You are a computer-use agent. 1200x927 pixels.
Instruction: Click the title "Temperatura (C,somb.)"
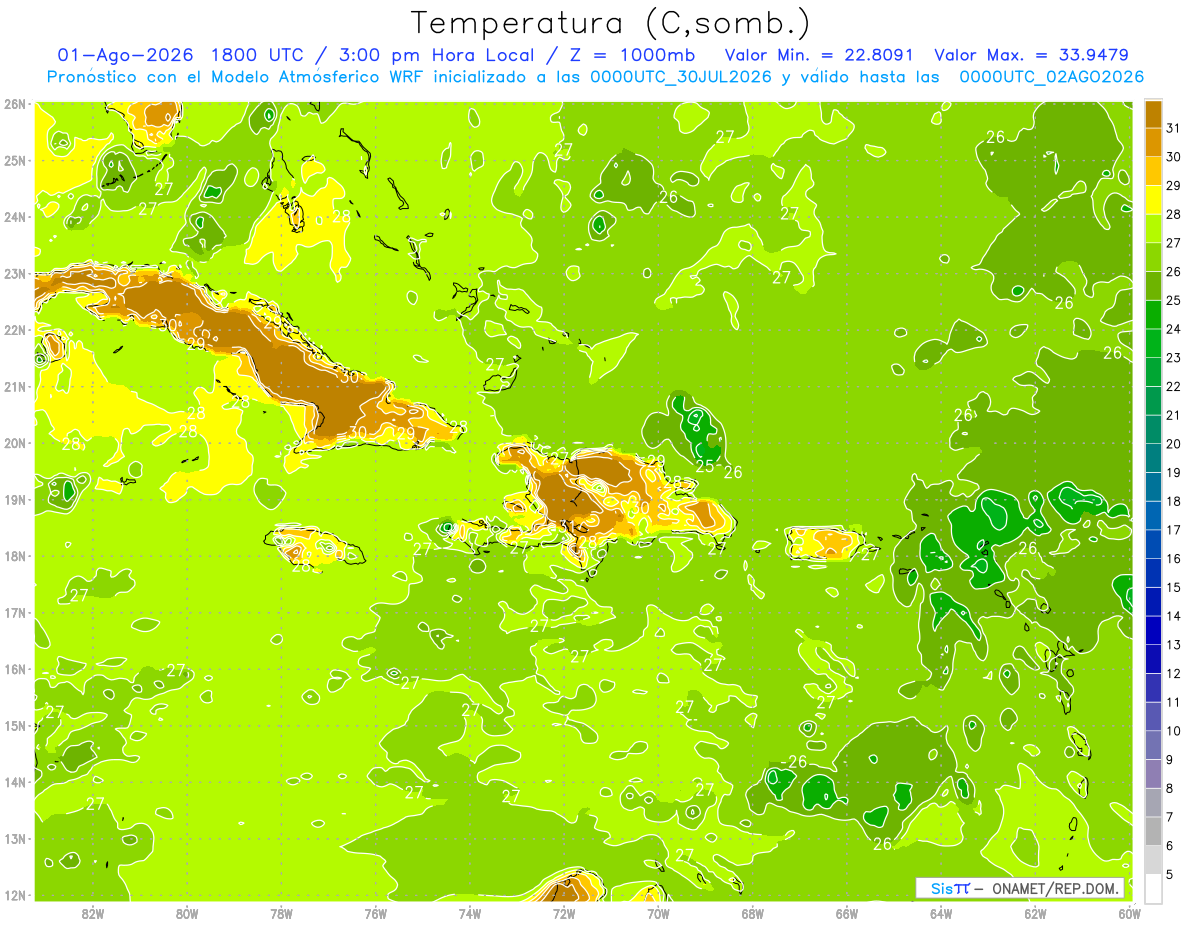click(610, 23)
